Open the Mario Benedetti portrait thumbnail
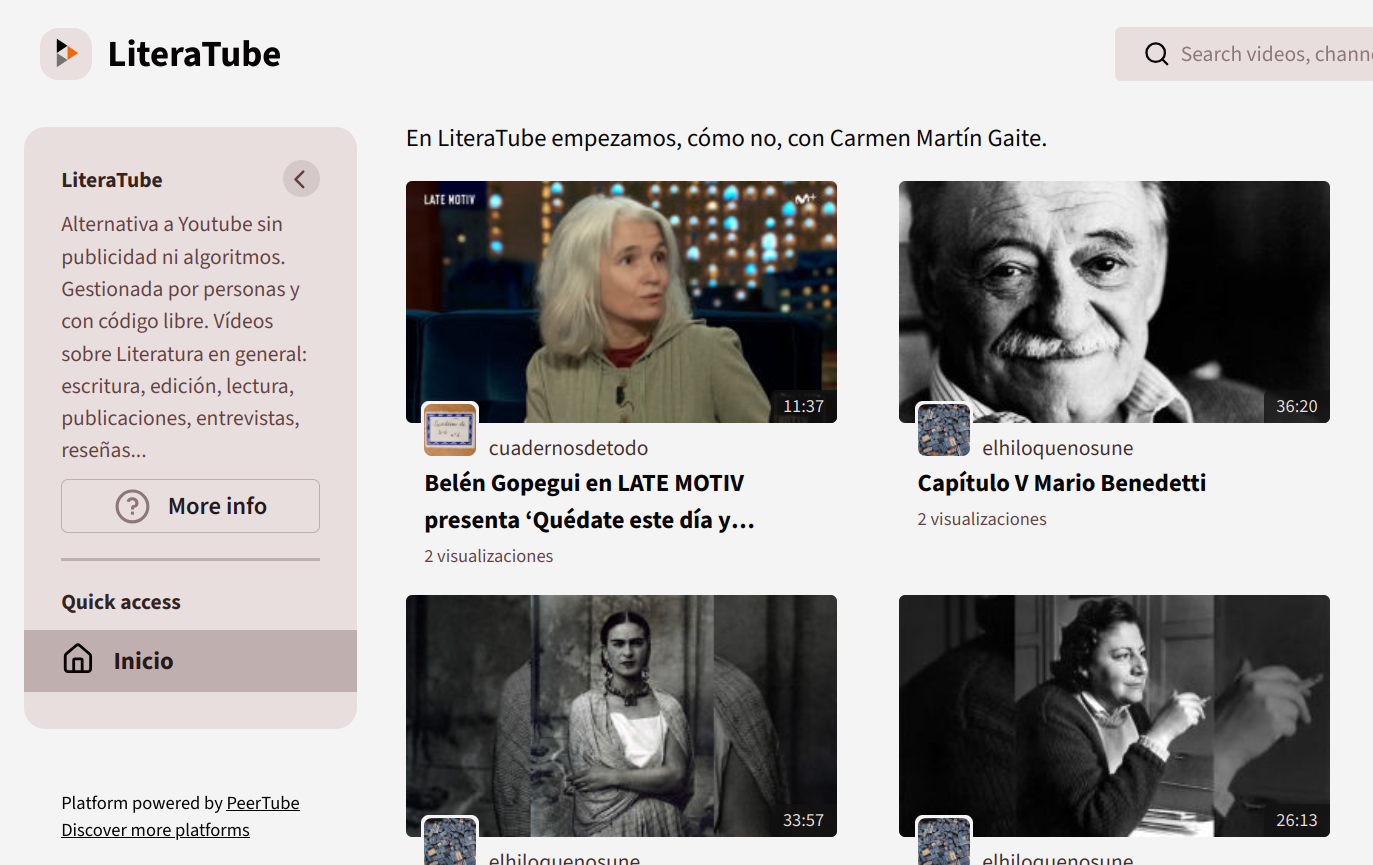 (x=1114, y=302)
